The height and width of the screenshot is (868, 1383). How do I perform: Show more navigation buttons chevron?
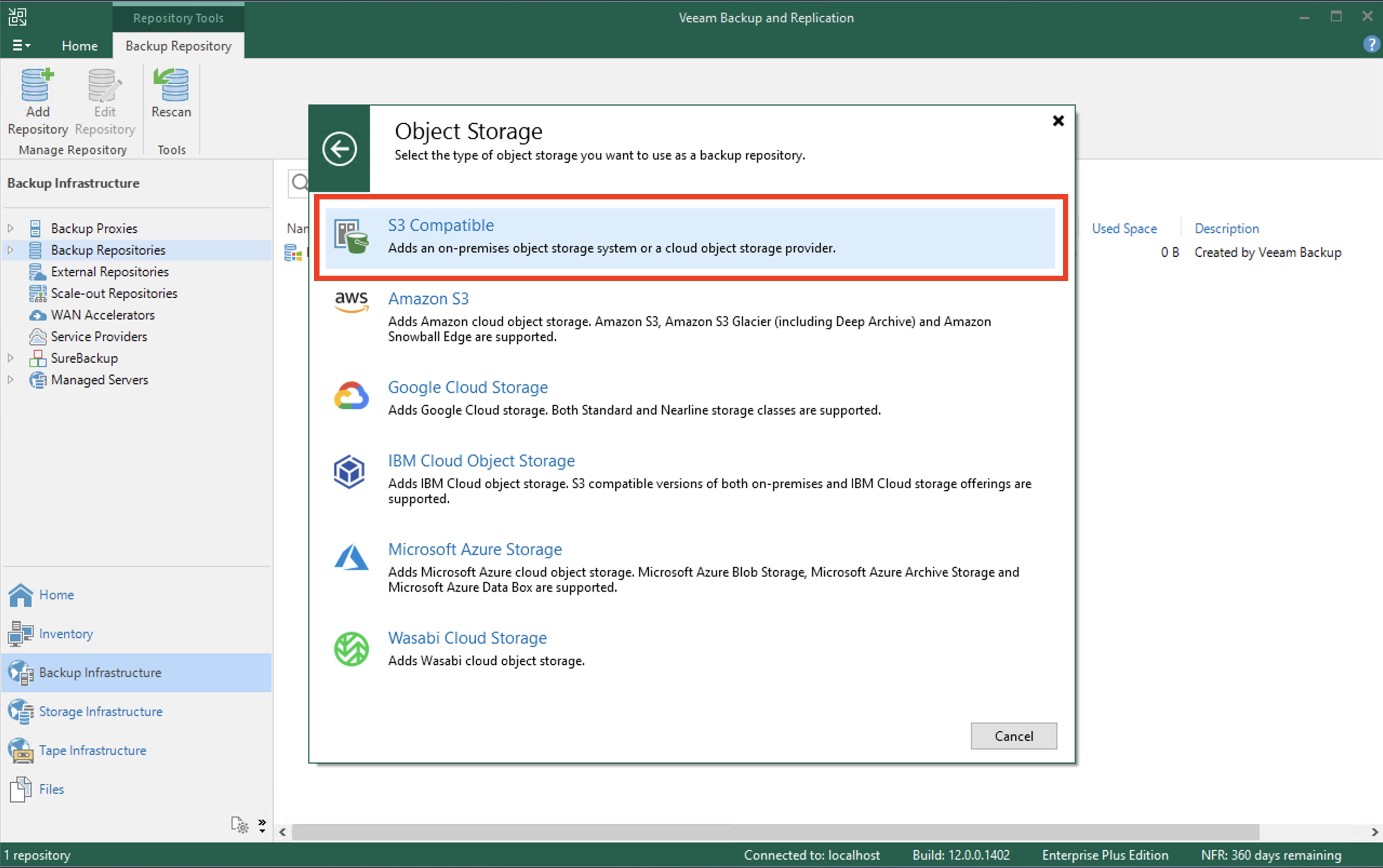tap(262, 825)
